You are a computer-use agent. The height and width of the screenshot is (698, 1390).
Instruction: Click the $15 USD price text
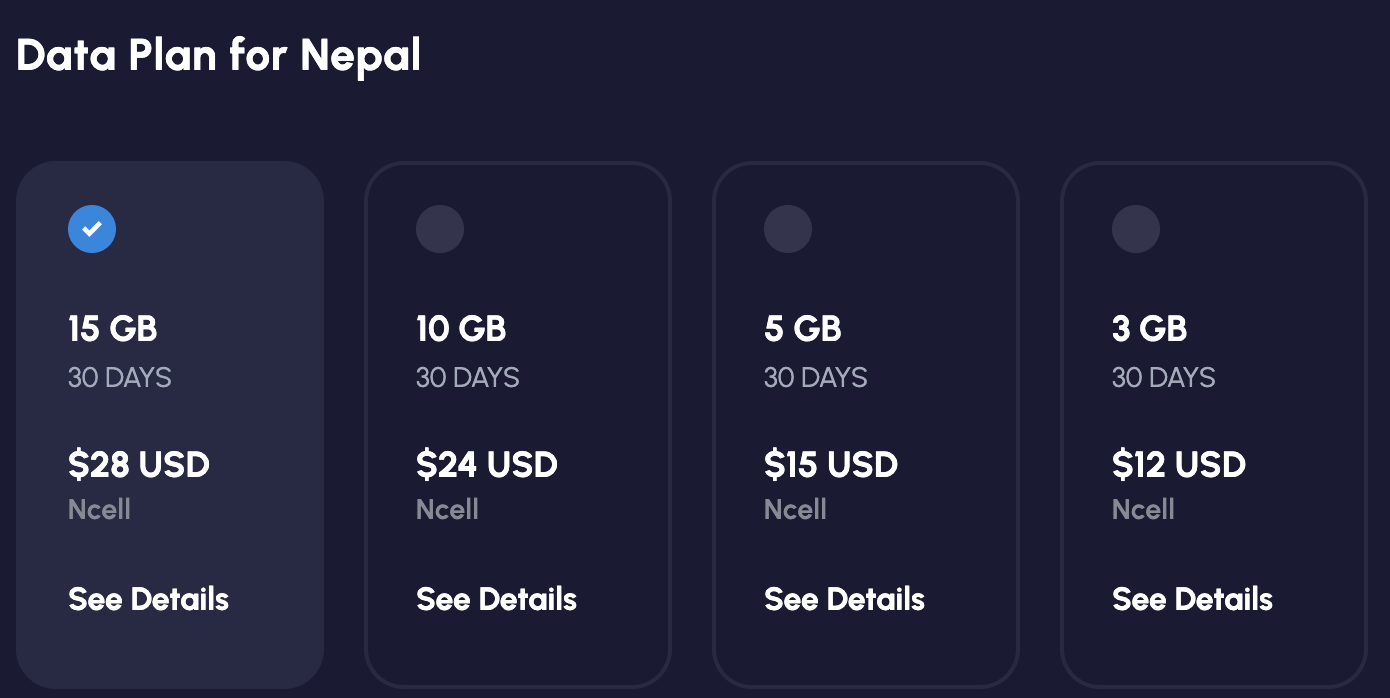831,465
